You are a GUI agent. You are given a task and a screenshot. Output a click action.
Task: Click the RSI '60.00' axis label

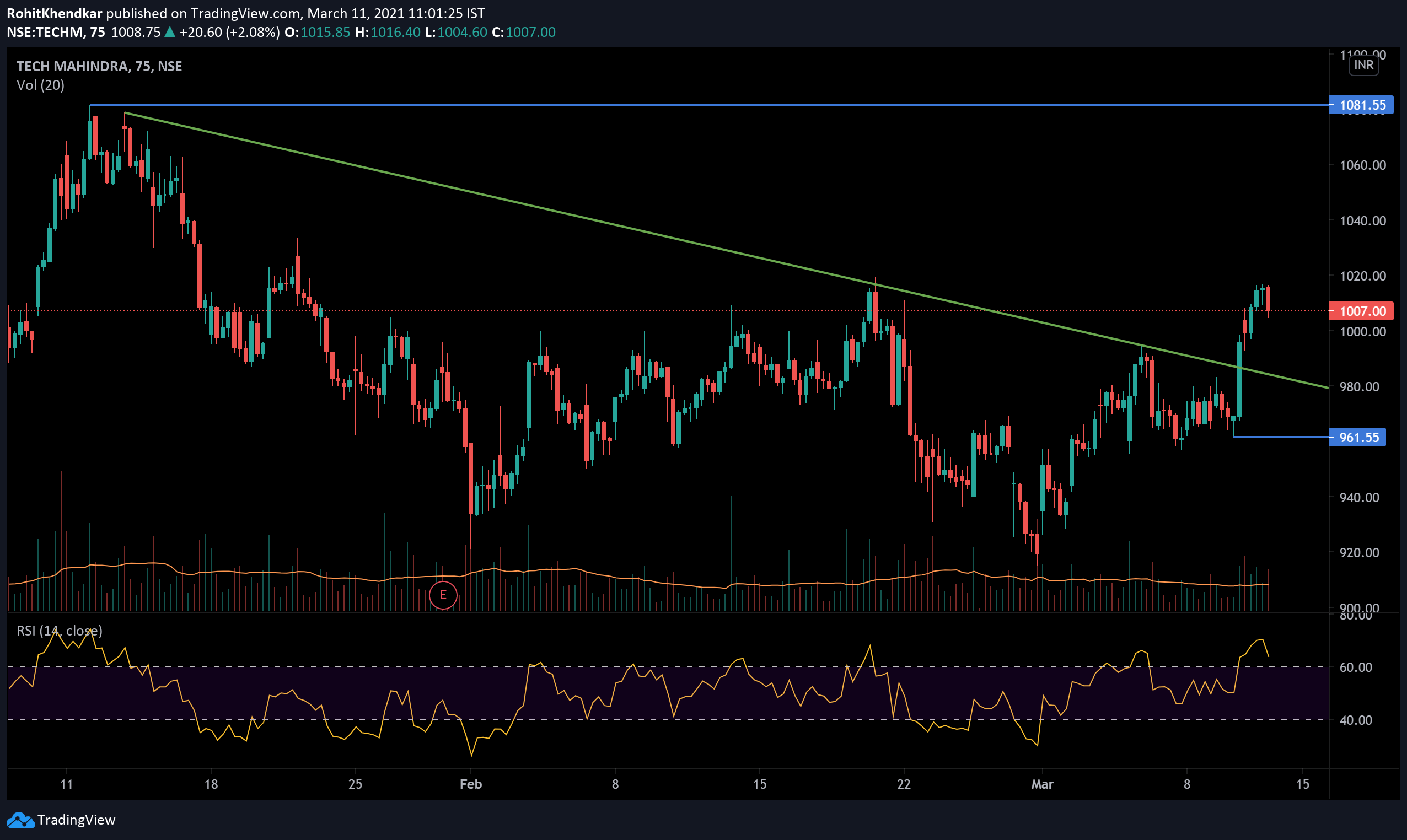point(1356,667)
